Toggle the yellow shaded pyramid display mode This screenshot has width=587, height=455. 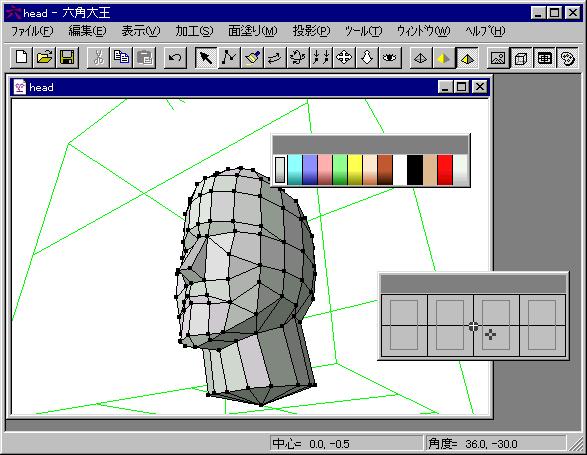coord(444,58)
